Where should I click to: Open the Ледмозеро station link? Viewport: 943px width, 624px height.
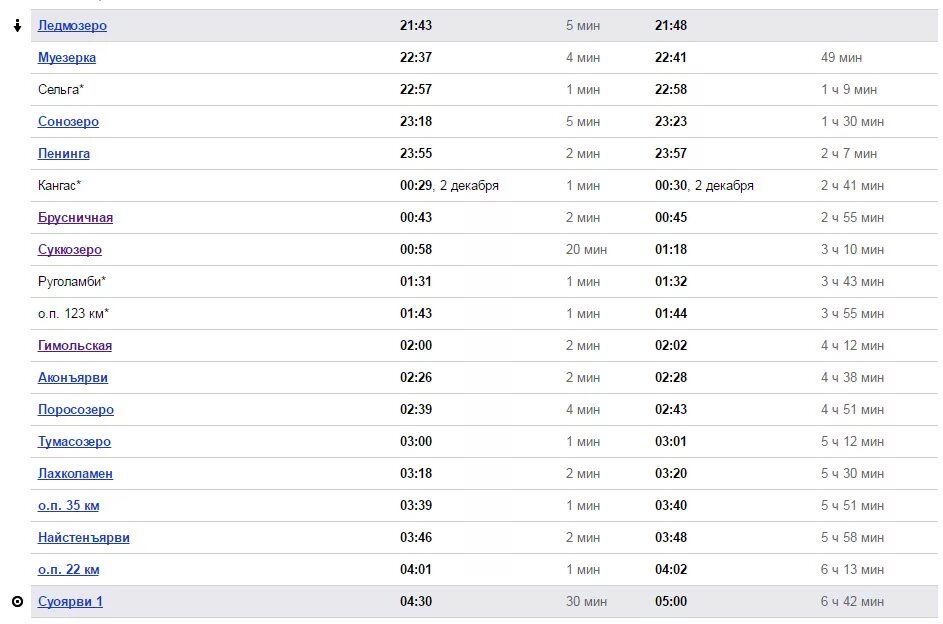point(72,25)
